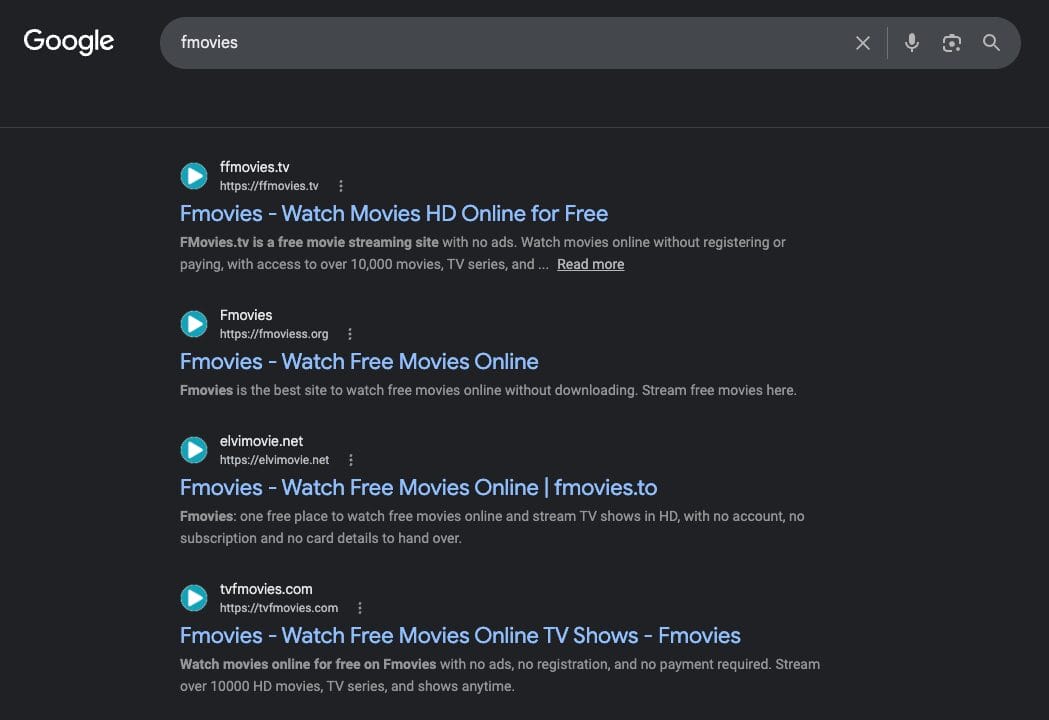Click the 'elvimovie.net' site name

[262, 441]
